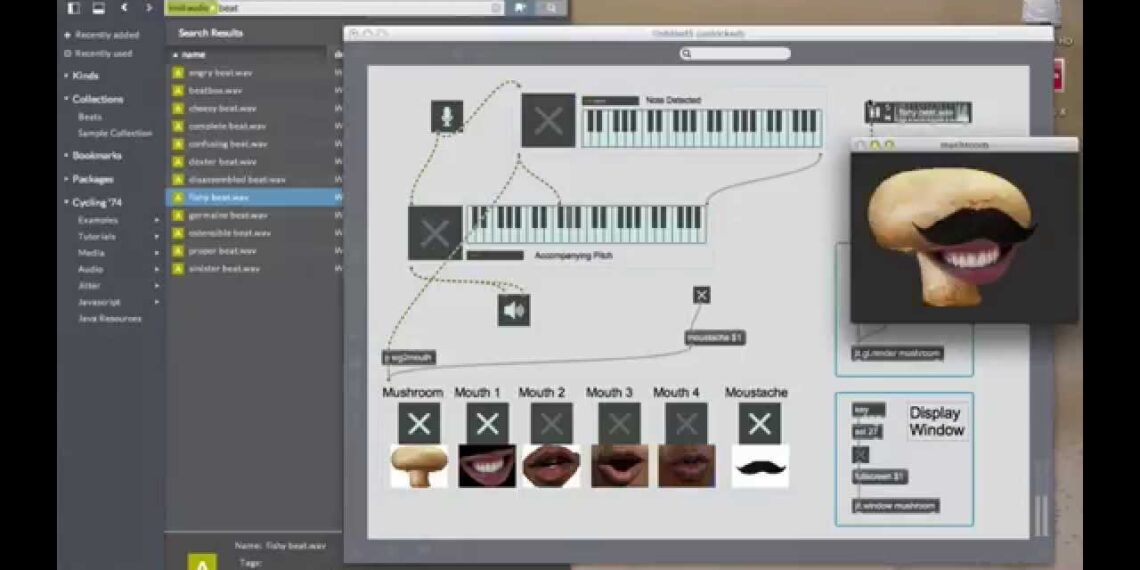Select sinister beat.wav in search results
Screen dimensions: 1140x570
[x=224, y=269]
